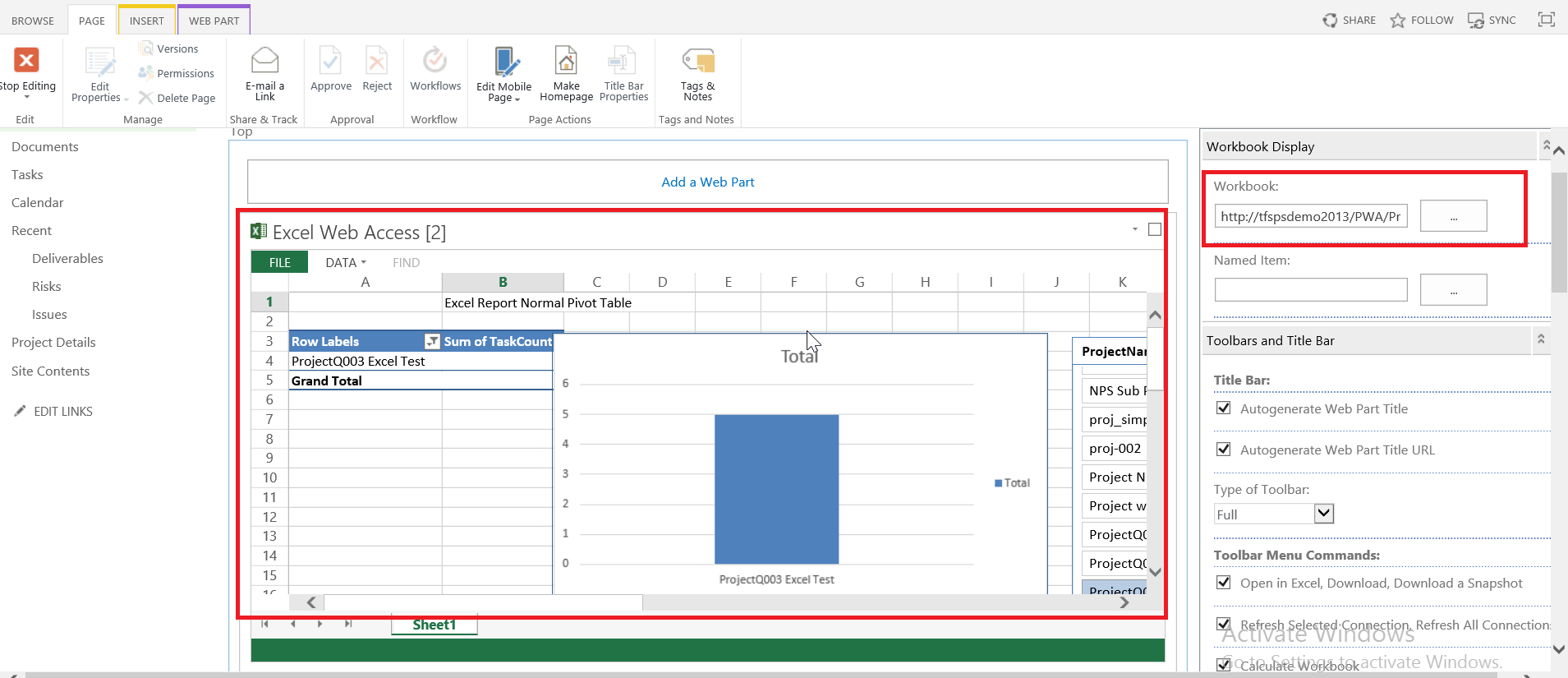Click the spreadsheet horizontal scrollbar right arrow

1124,602
